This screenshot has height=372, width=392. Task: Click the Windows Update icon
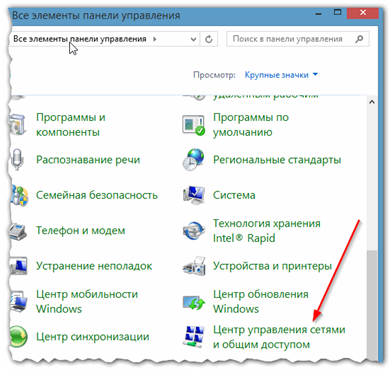tap(193, 302)
